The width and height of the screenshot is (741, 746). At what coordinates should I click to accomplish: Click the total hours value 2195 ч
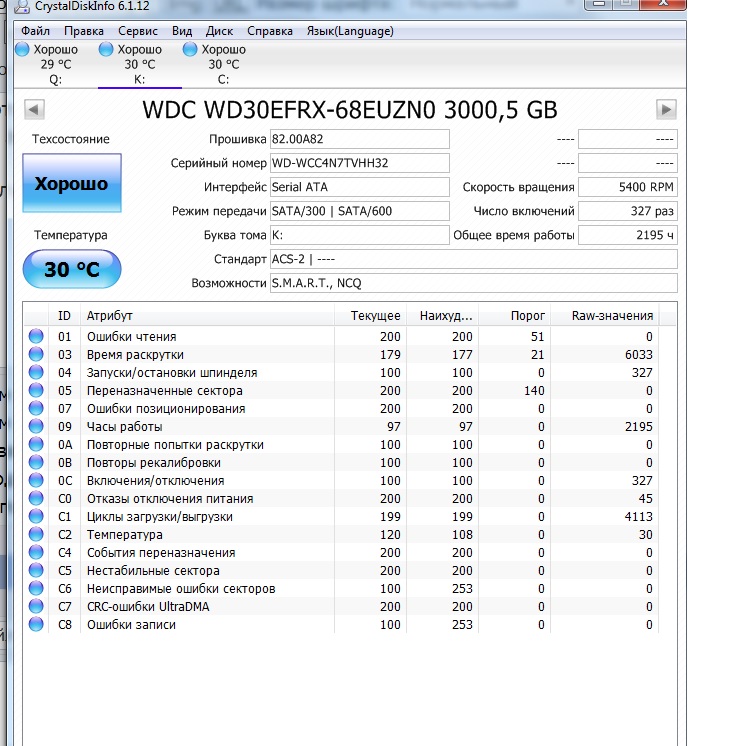[x=628, y=235]
